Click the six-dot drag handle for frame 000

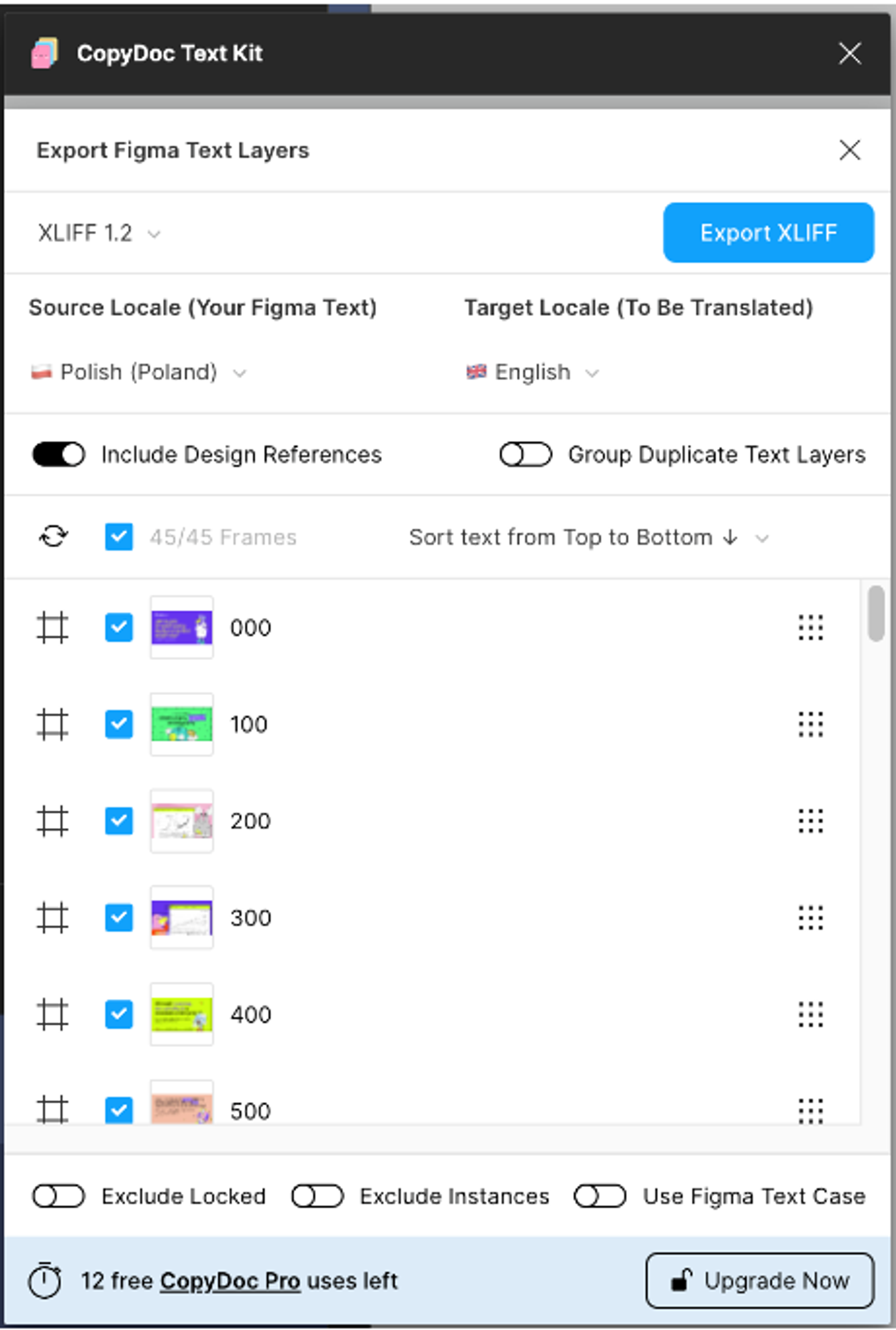(812, 627)
